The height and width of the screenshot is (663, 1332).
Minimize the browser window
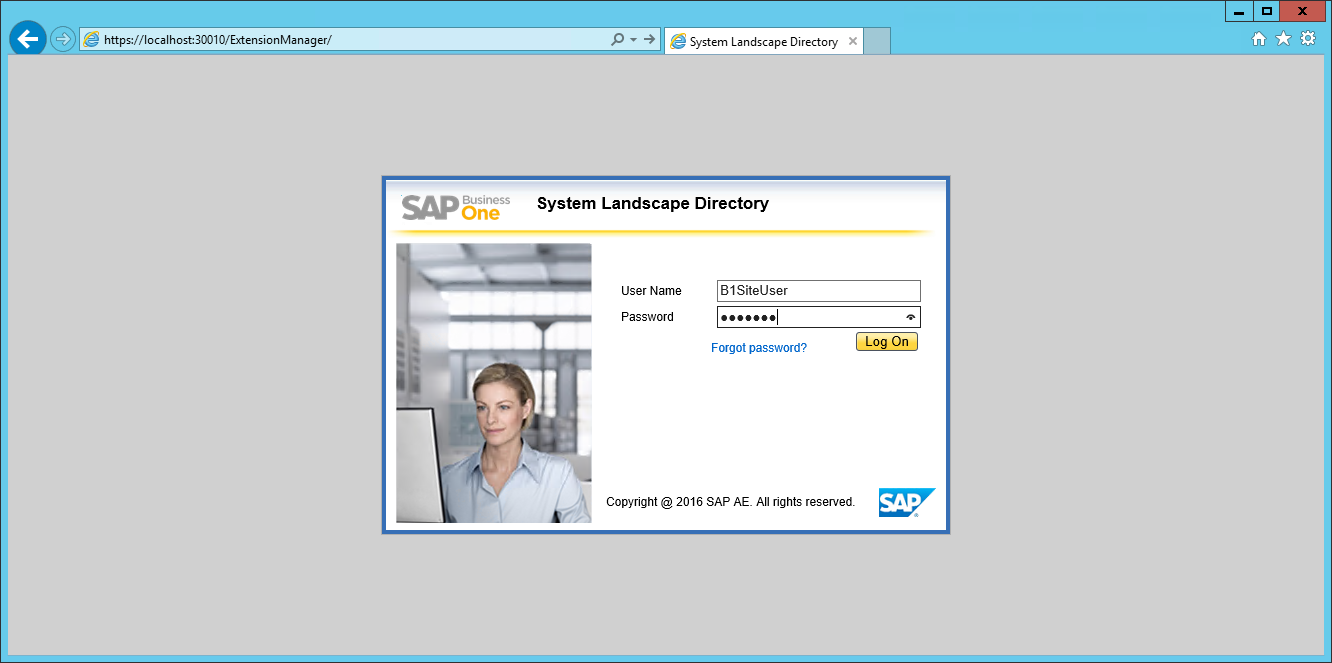pos(1238,11)
